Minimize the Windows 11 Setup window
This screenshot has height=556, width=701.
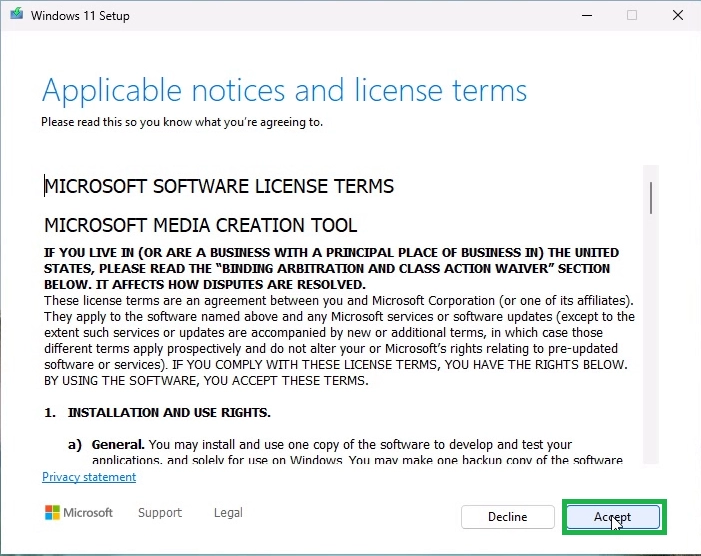click(587, 15)
